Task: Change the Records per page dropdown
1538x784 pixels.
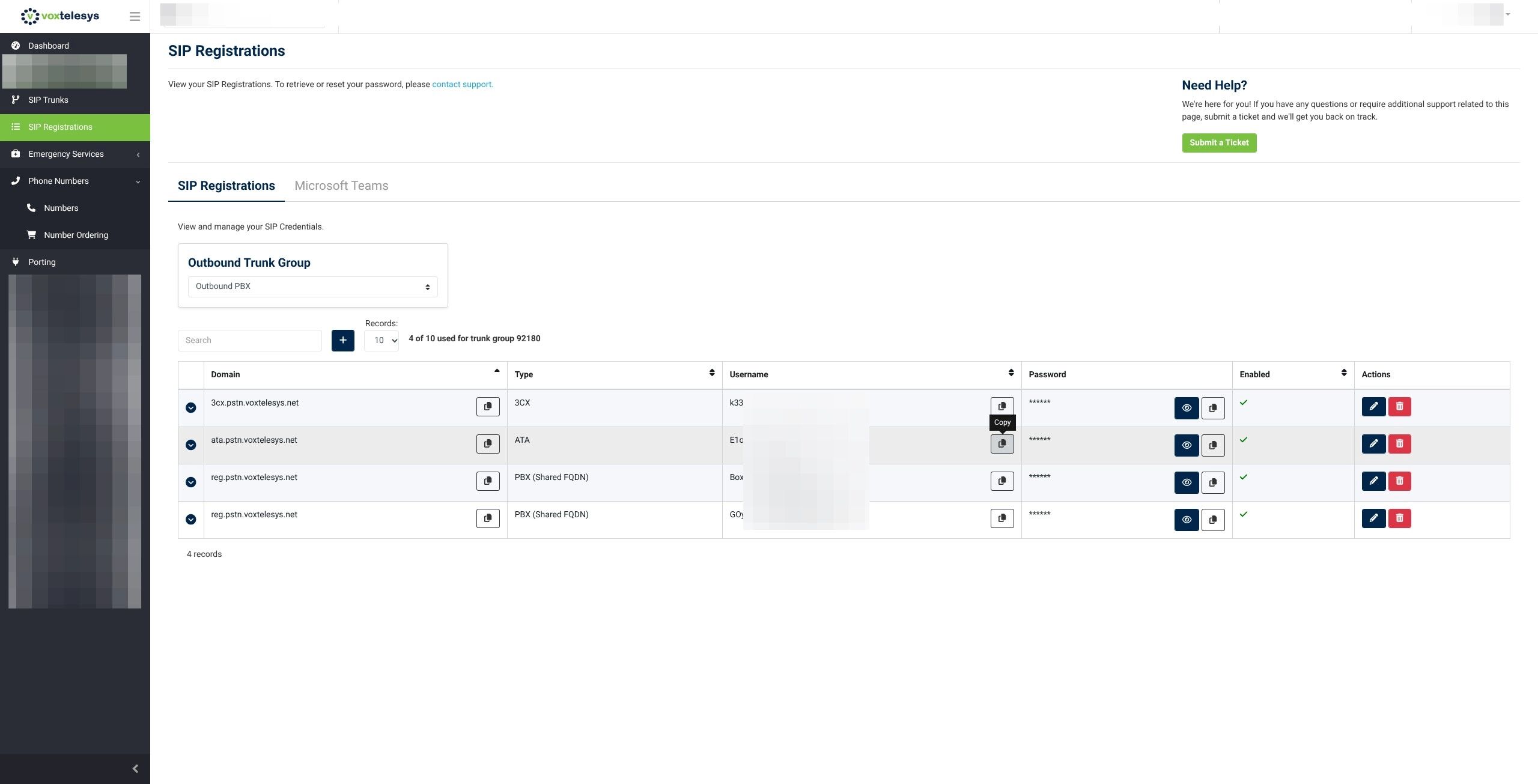Action: [381, 340]
